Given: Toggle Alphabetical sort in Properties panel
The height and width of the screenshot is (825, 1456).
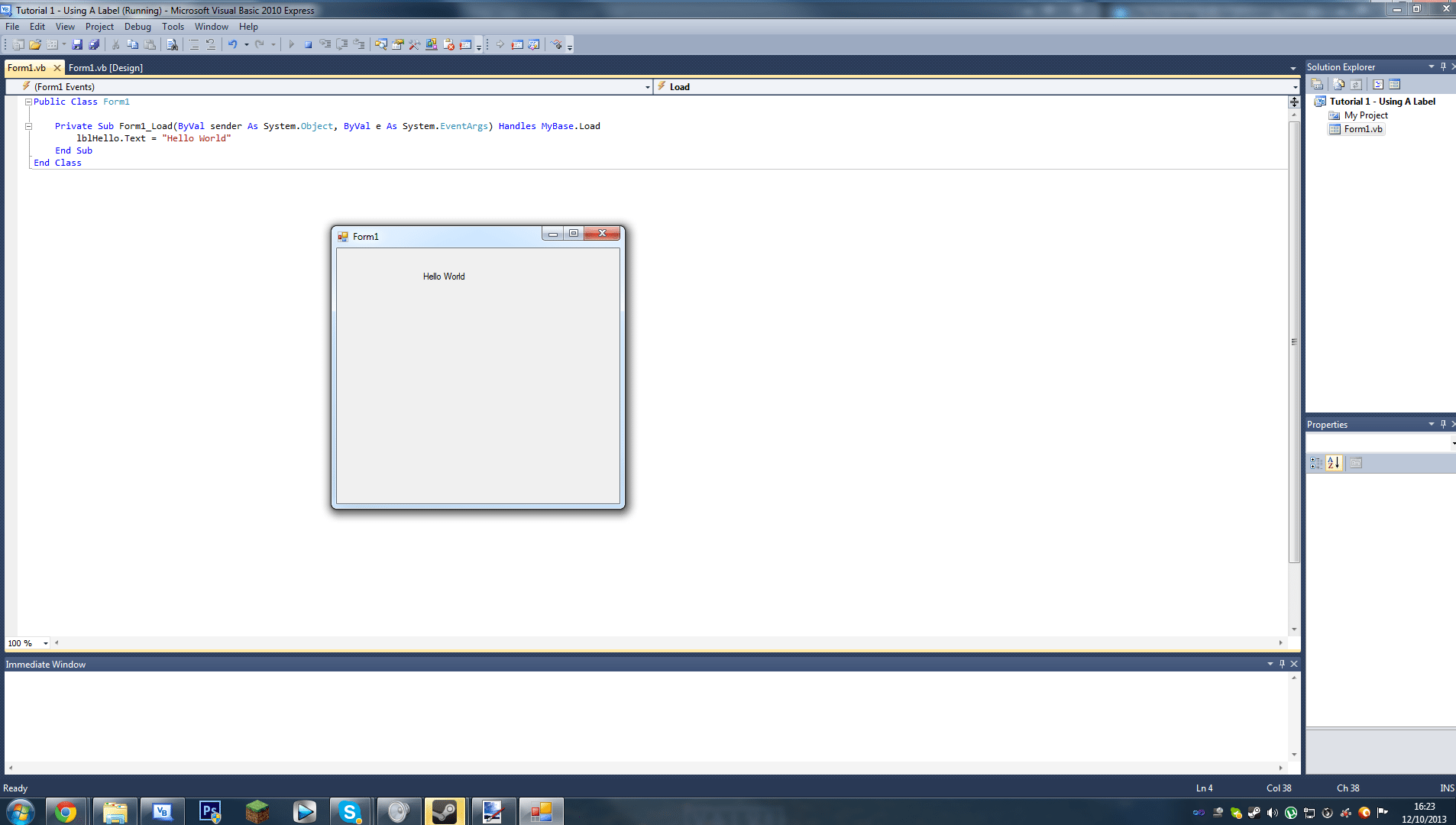Looking at the screenshot, I should pos(1334,463).
